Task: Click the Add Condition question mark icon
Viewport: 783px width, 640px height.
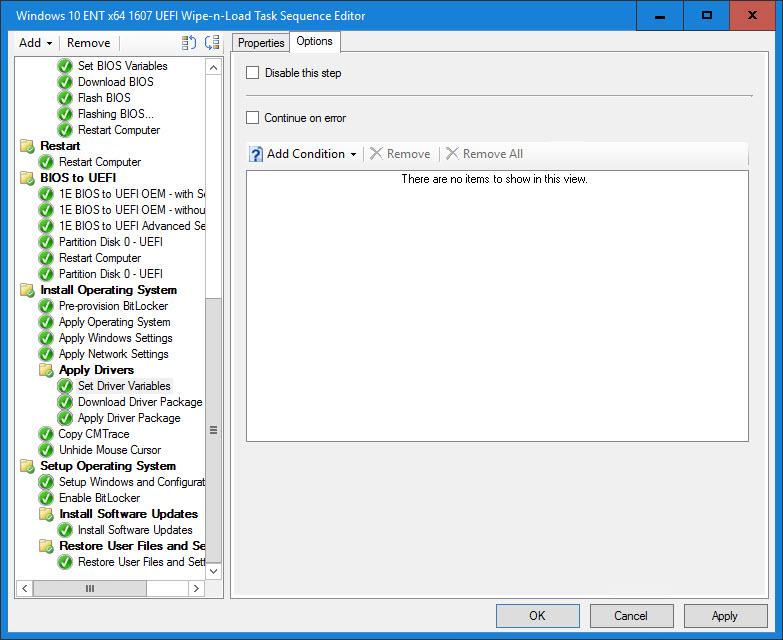Action: [x=255, y=154]
